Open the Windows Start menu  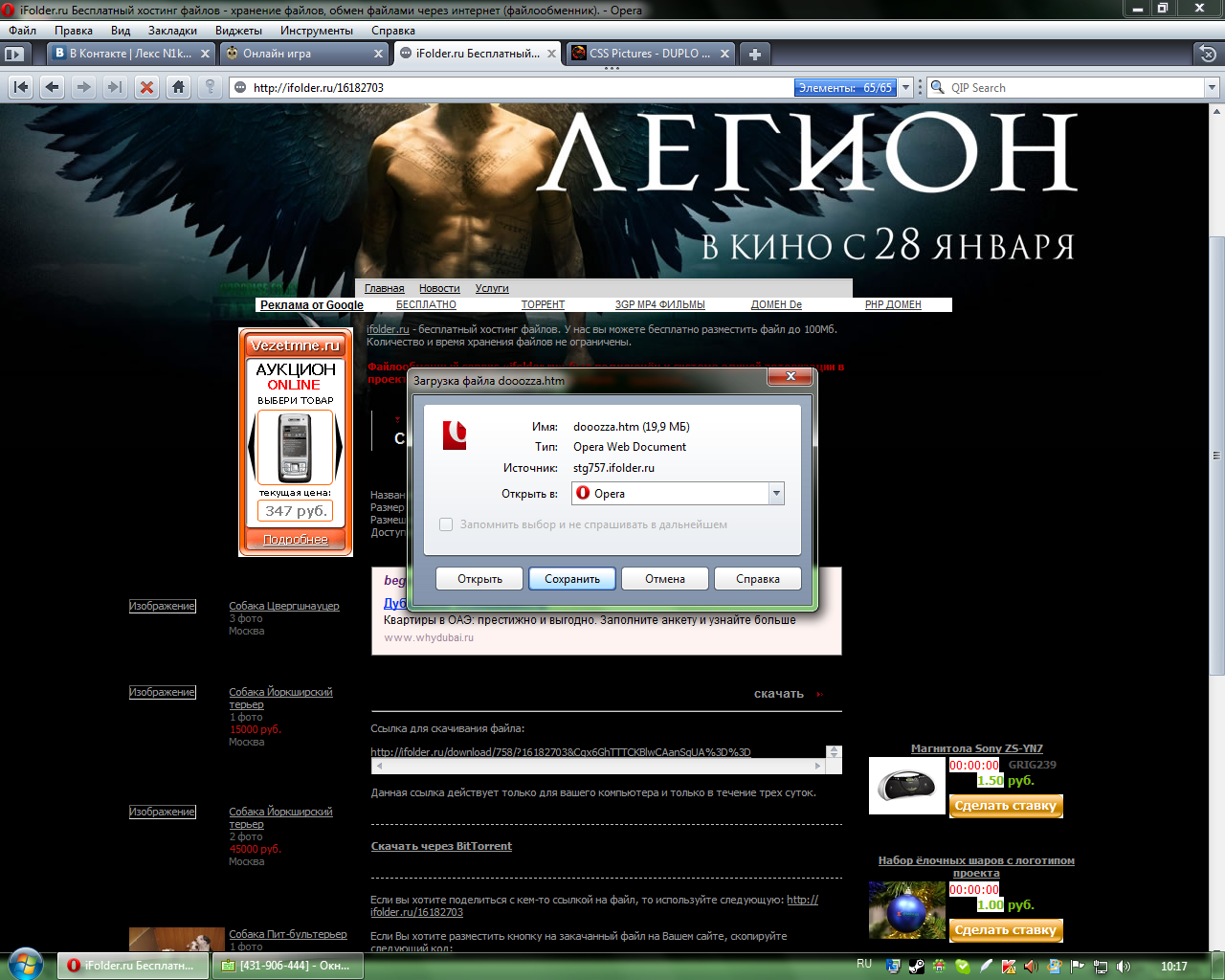pyautogui.click(x=26, y=964)
